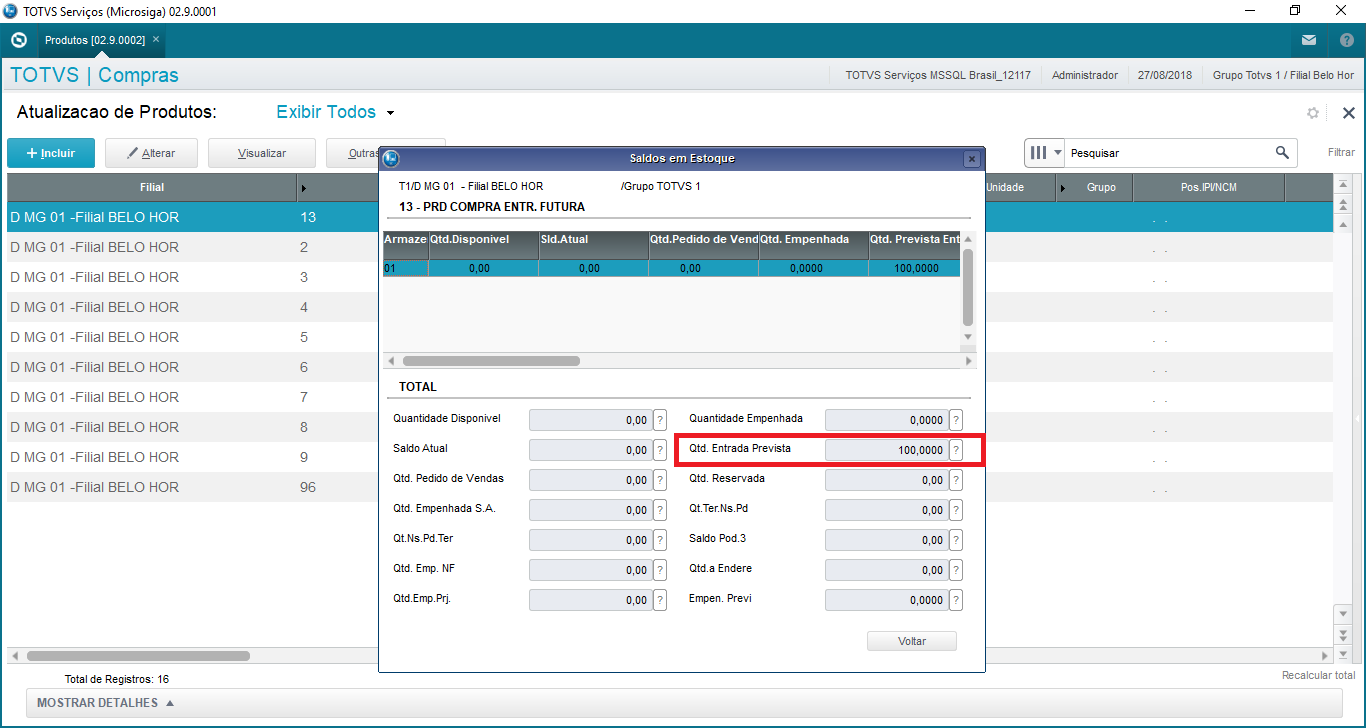This screenshot has width=1366, height=728.
Task: Click the Empen. Previ total field
Action: pos(886,600)
